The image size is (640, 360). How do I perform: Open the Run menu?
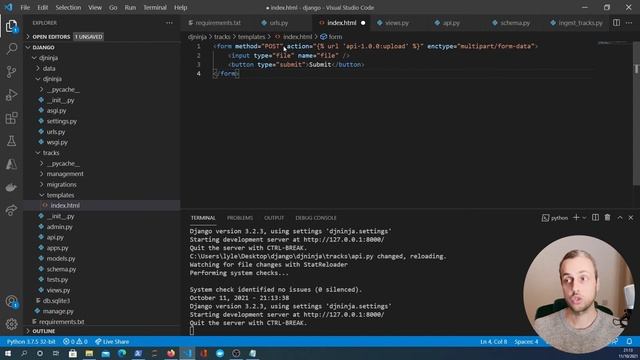click(130, 7)
